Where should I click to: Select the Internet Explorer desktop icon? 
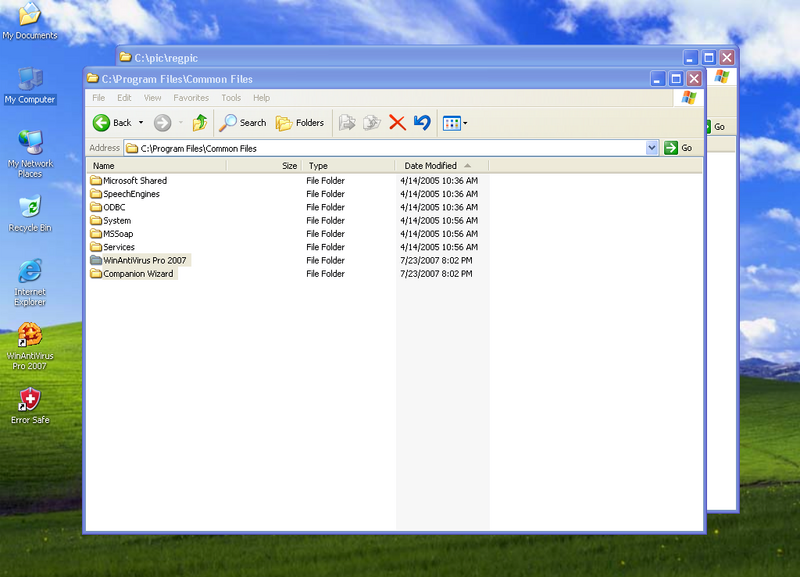(x=30, y=283)
